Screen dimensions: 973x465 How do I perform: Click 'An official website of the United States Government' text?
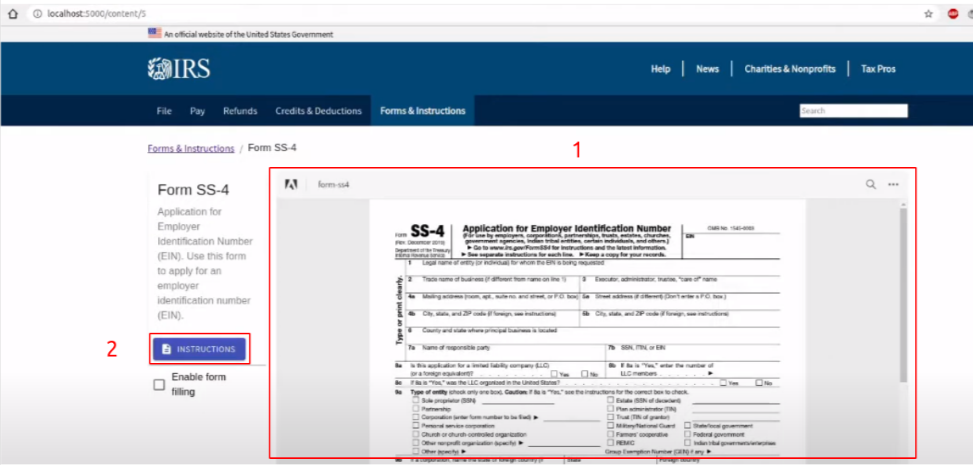(248, 34)
